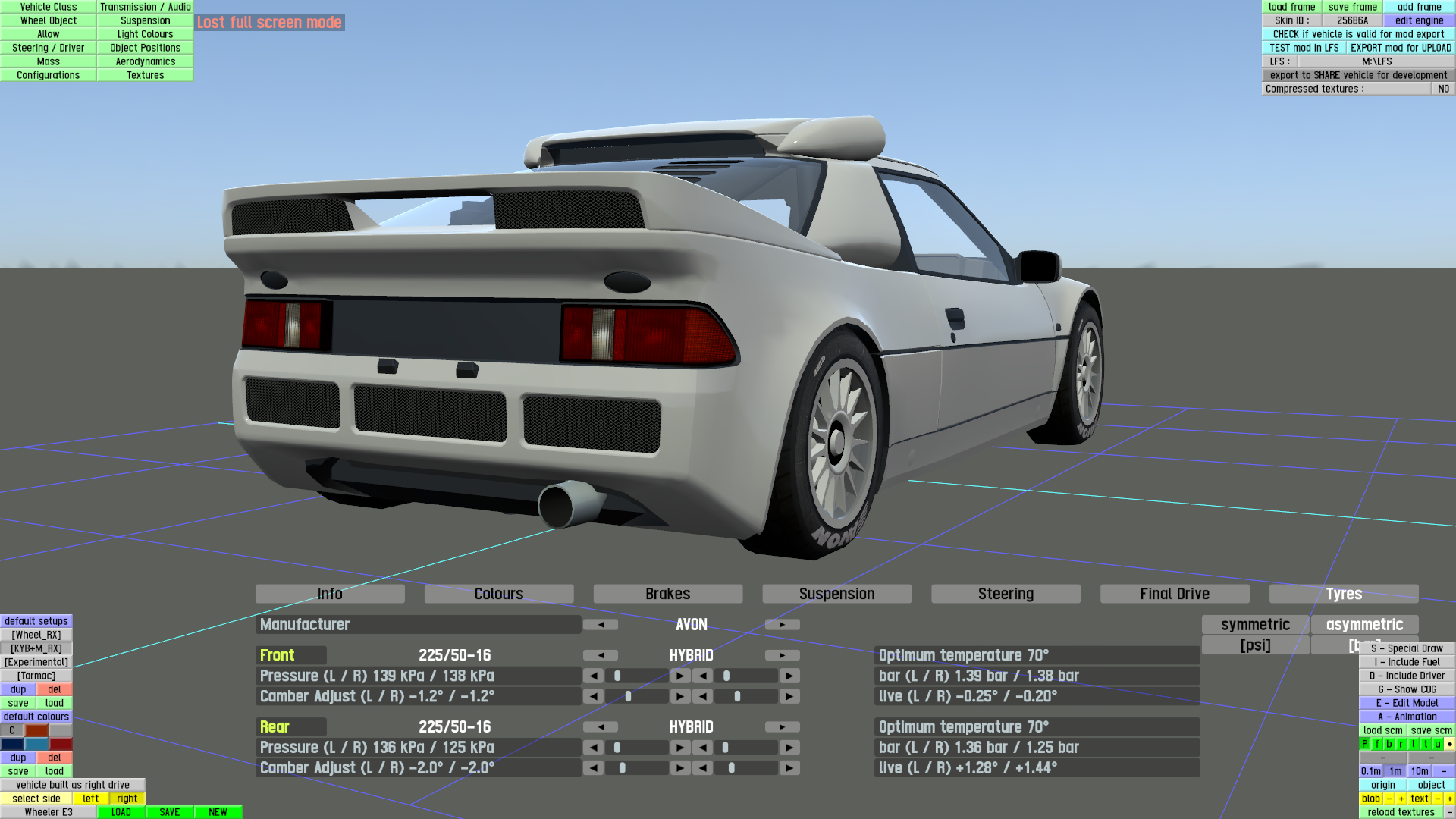
Task: Toggle Include Fuel option
Action: [x=1407, y=662]
